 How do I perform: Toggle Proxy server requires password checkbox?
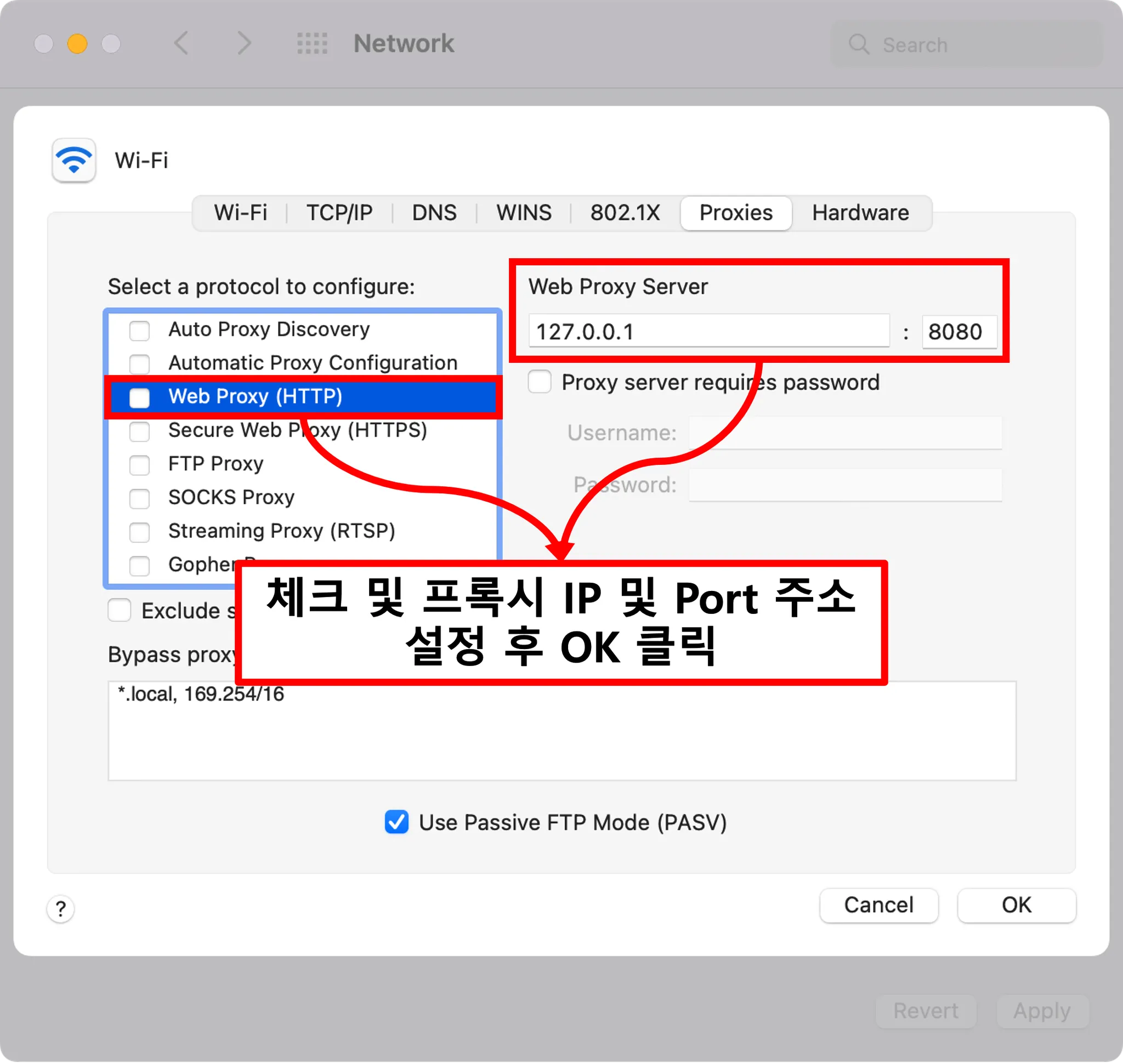point(540,382)
